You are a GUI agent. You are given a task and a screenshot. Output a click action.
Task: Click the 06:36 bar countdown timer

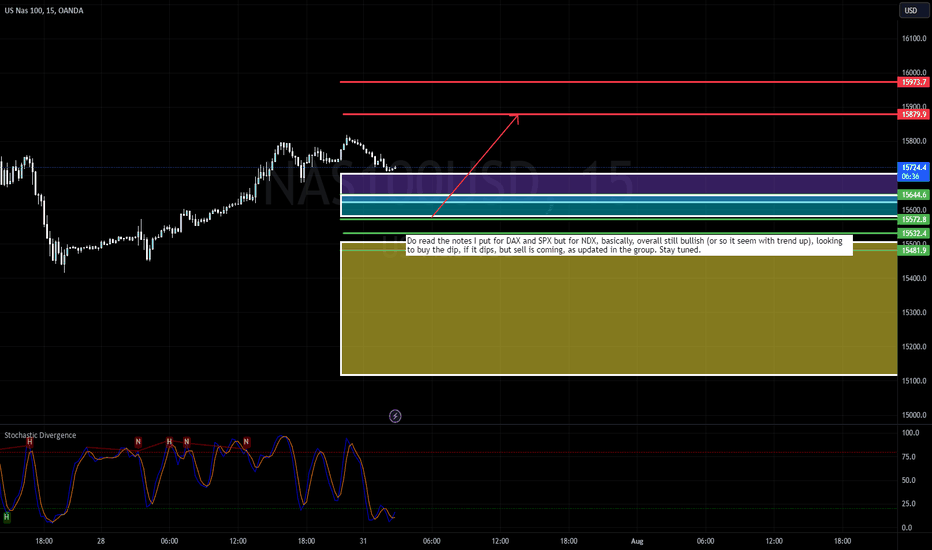coord(913,177)
